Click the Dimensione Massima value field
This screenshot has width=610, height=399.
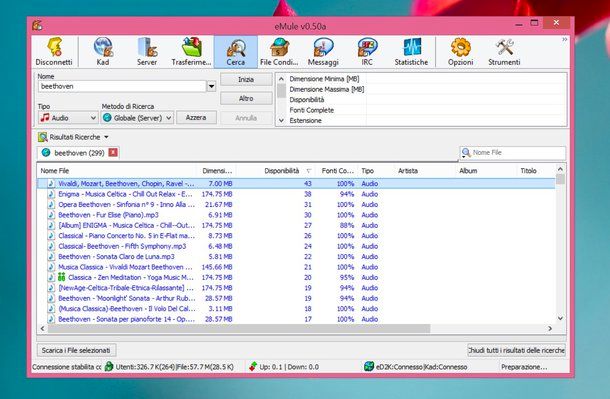point(466,89)
